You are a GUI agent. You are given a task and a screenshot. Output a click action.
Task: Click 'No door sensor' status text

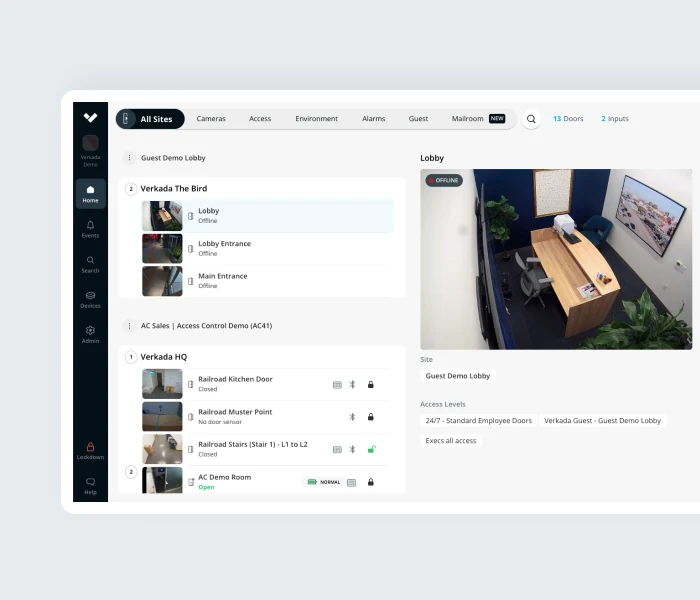[220, 422]
